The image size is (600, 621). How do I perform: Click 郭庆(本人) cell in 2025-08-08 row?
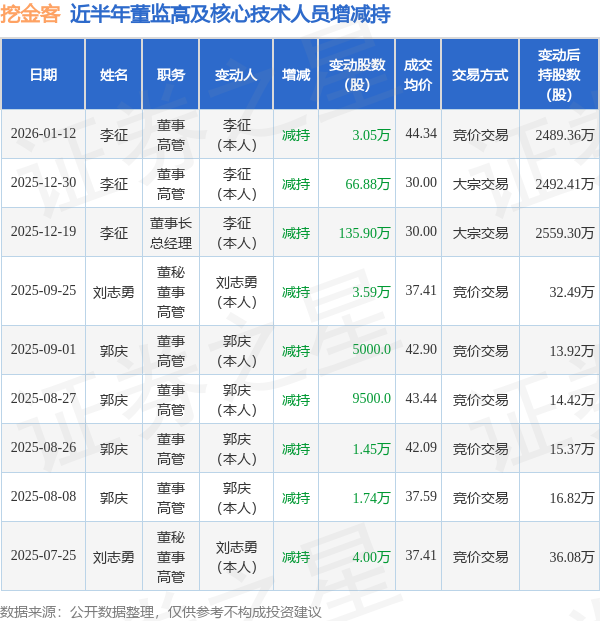pyautogui.click(x=236, y=499)
